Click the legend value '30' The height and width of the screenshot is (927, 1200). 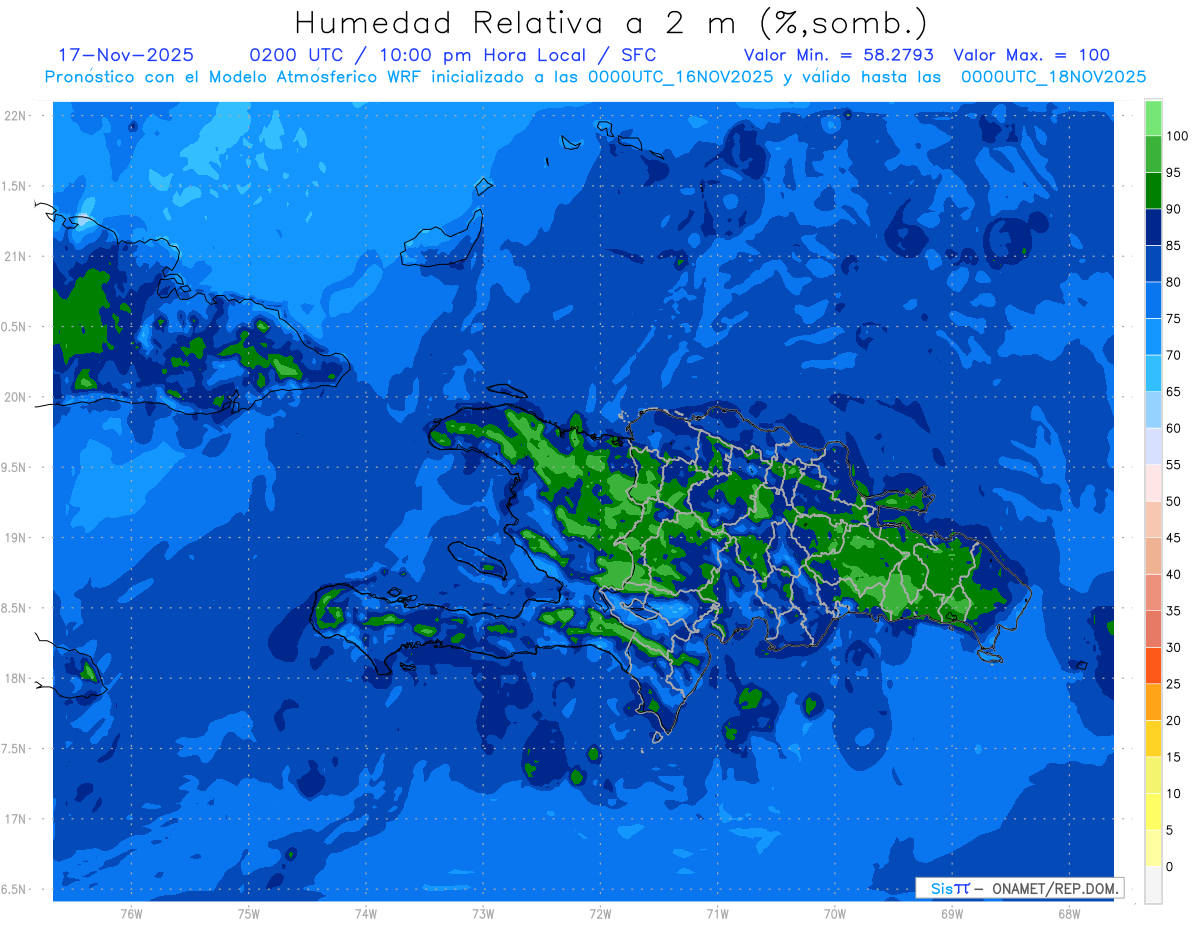[1173, 647]
